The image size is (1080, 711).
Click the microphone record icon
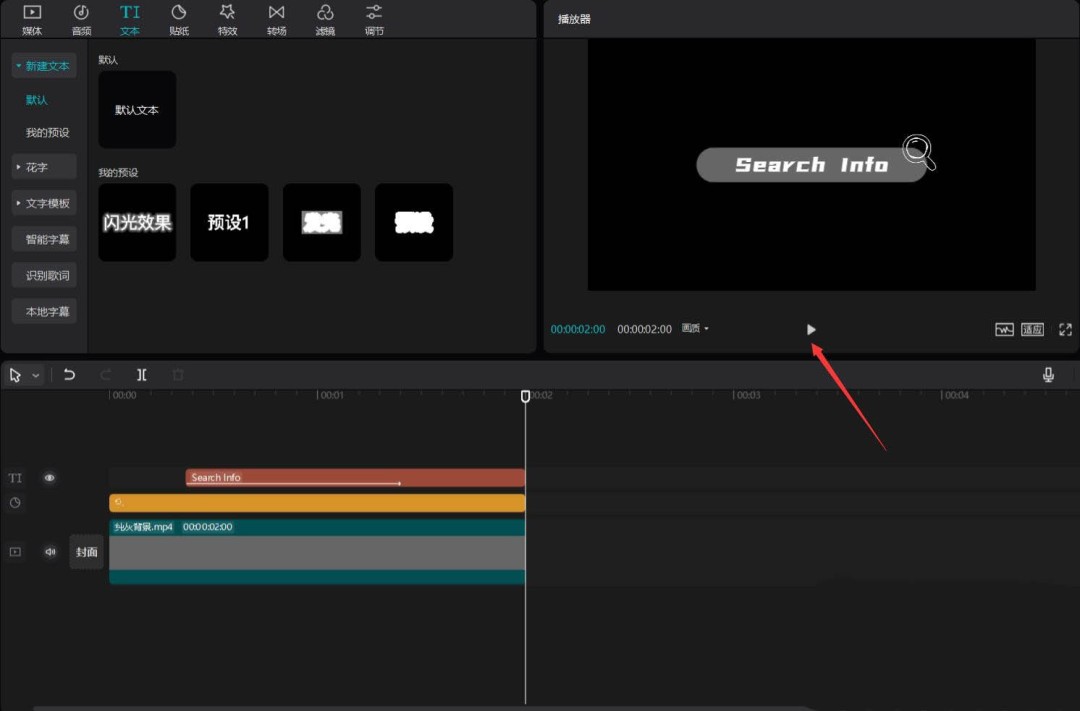[1048, 375]
